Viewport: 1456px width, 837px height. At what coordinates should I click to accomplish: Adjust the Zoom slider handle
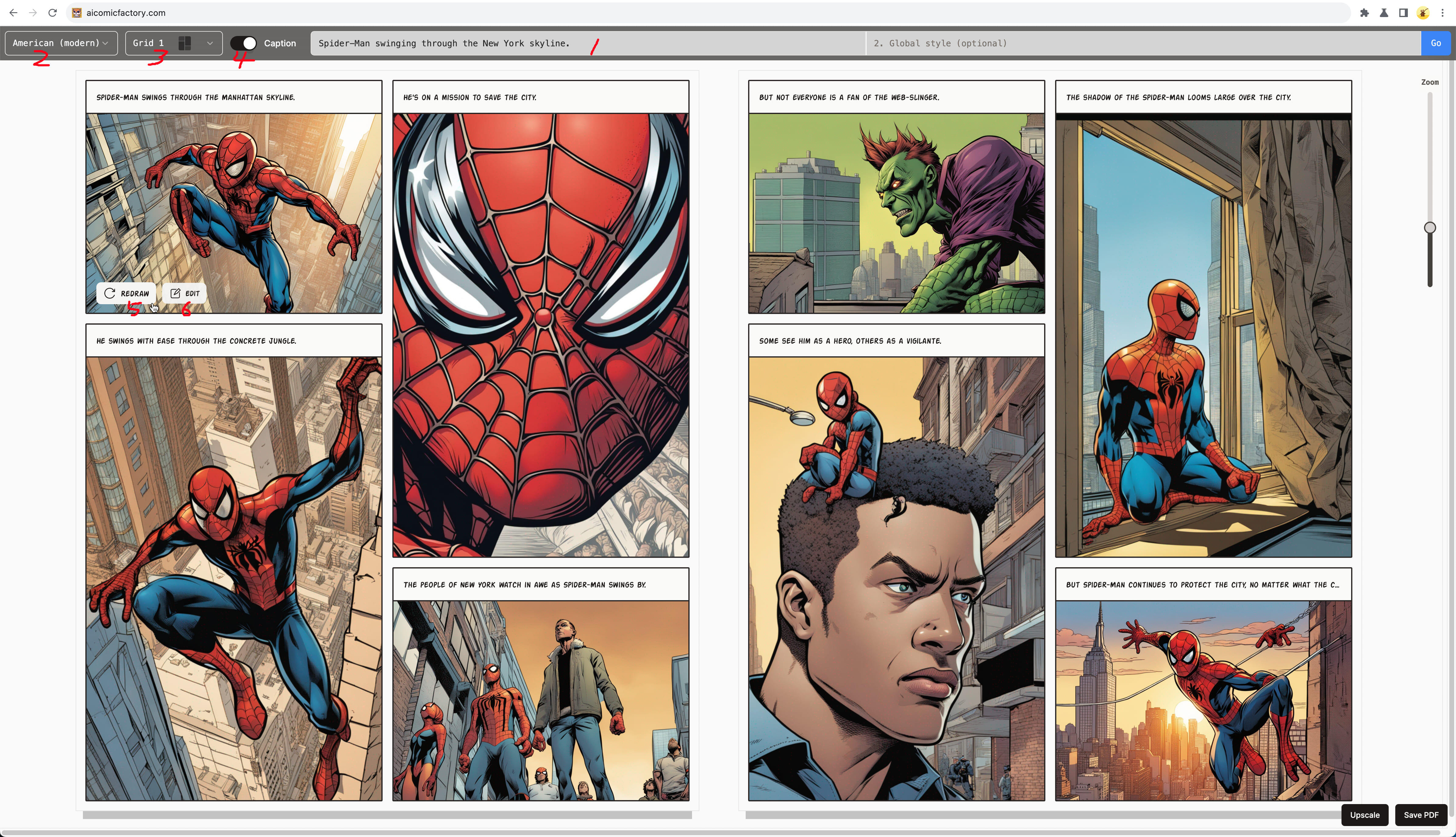1429,228
